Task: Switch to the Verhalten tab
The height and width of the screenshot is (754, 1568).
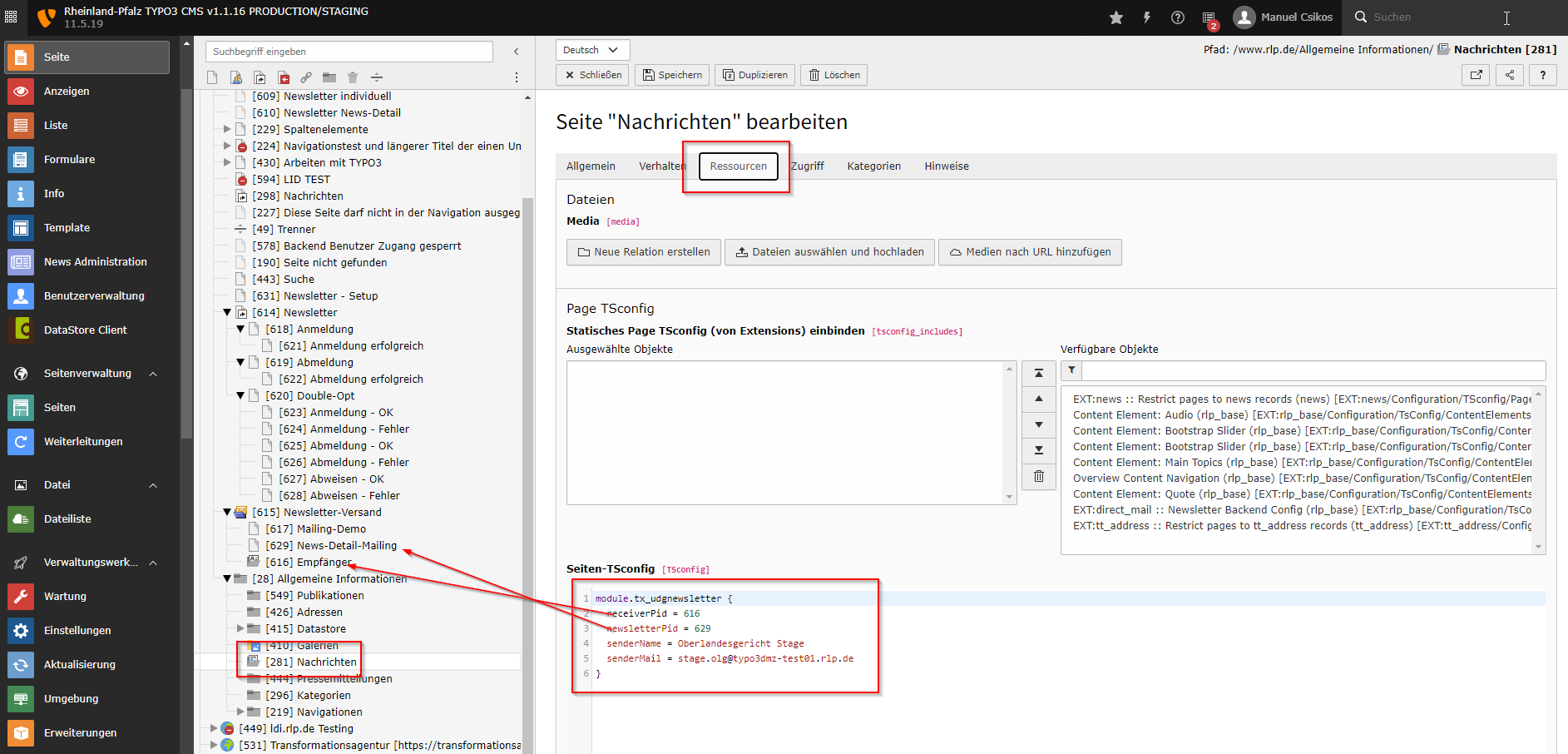Action: coord(662,166)
